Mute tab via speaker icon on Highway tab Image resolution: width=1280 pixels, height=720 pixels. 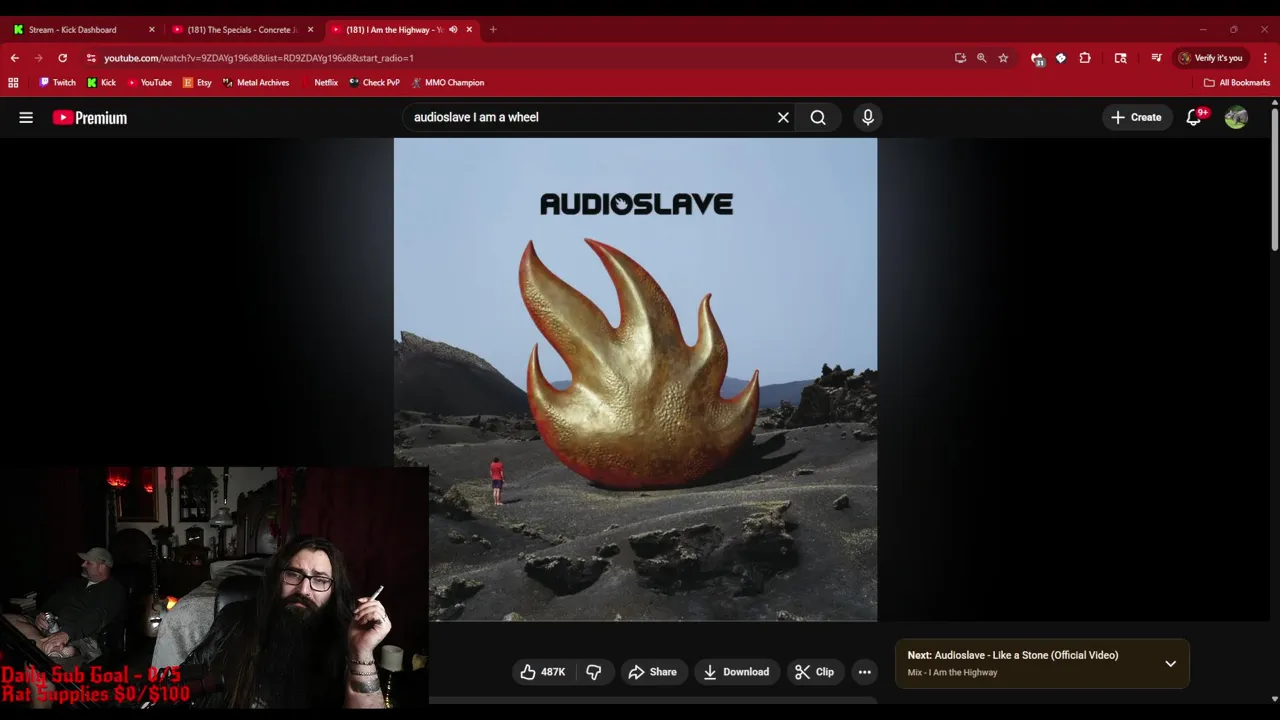click(x=453, y=30)
